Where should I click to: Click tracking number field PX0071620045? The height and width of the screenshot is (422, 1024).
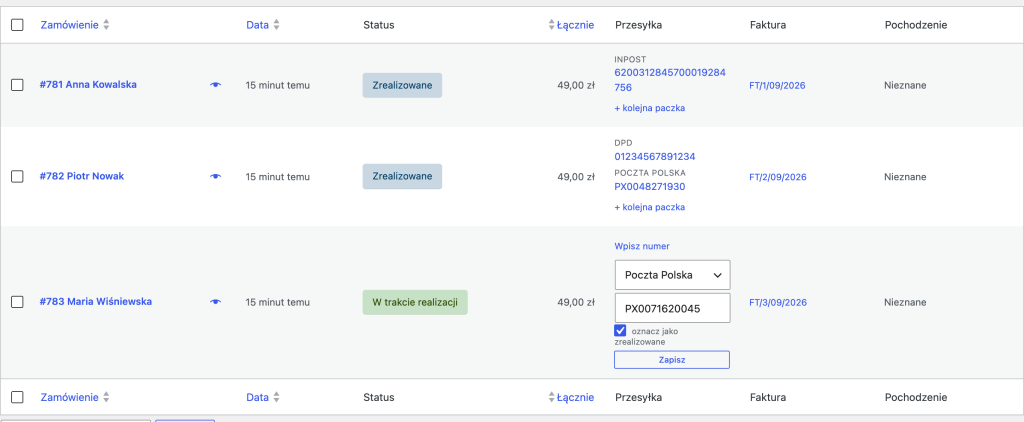[672, 308]
